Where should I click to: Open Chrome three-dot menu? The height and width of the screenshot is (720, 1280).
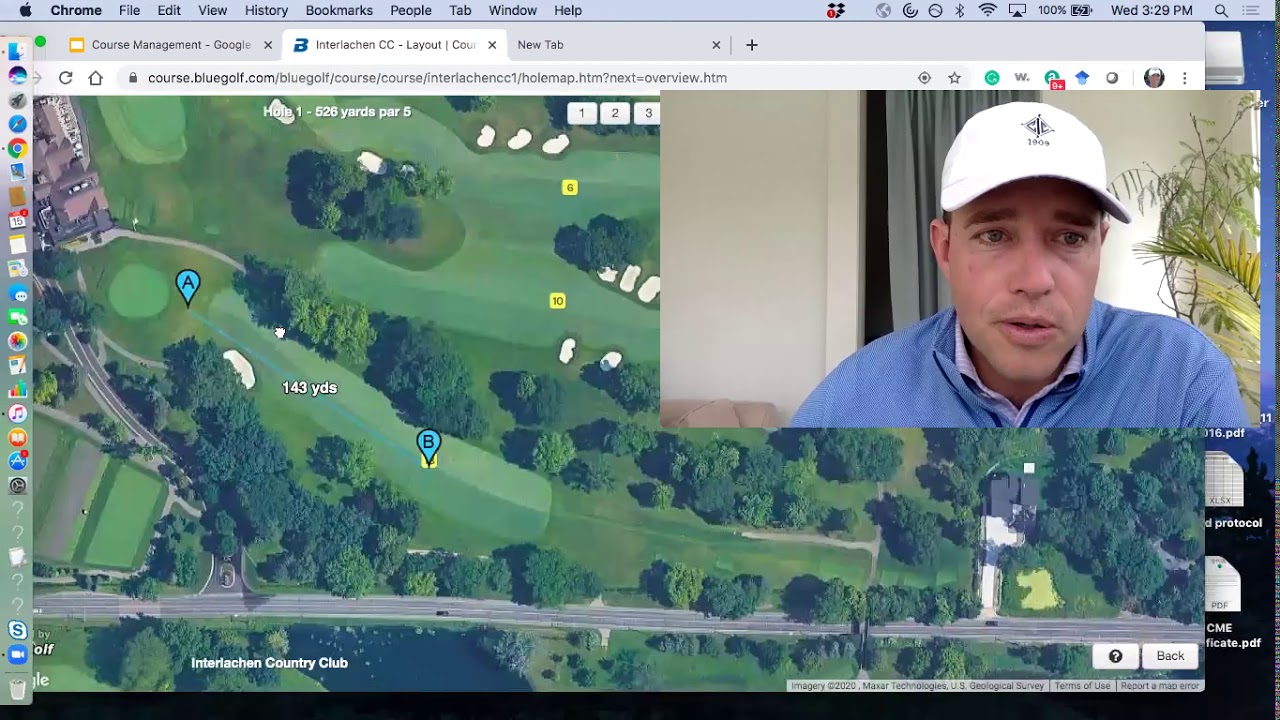click(x=1185, y=78)
